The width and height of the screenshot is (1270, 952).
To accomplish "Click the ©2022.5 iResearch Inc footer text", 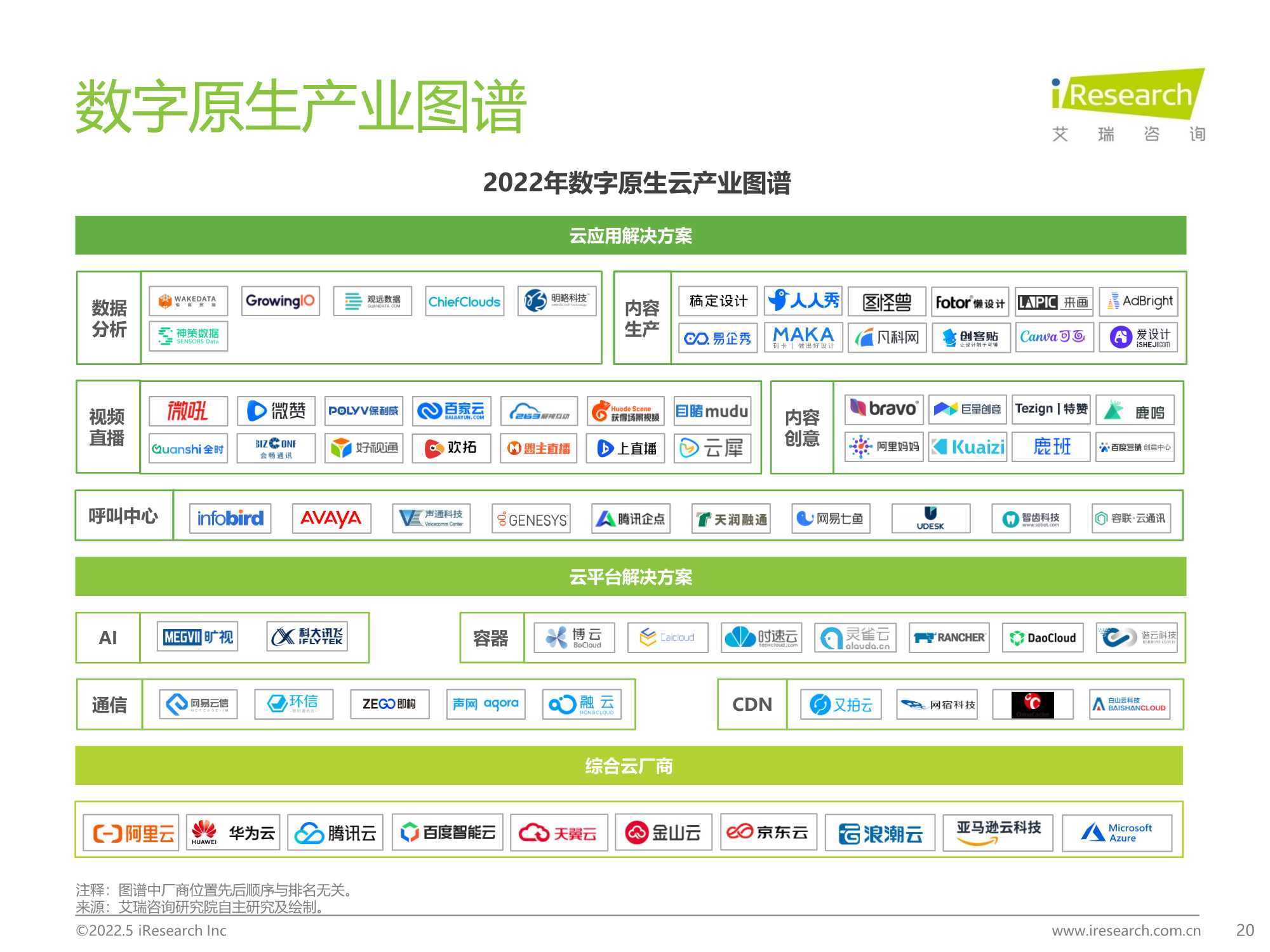I will [151, 930].
